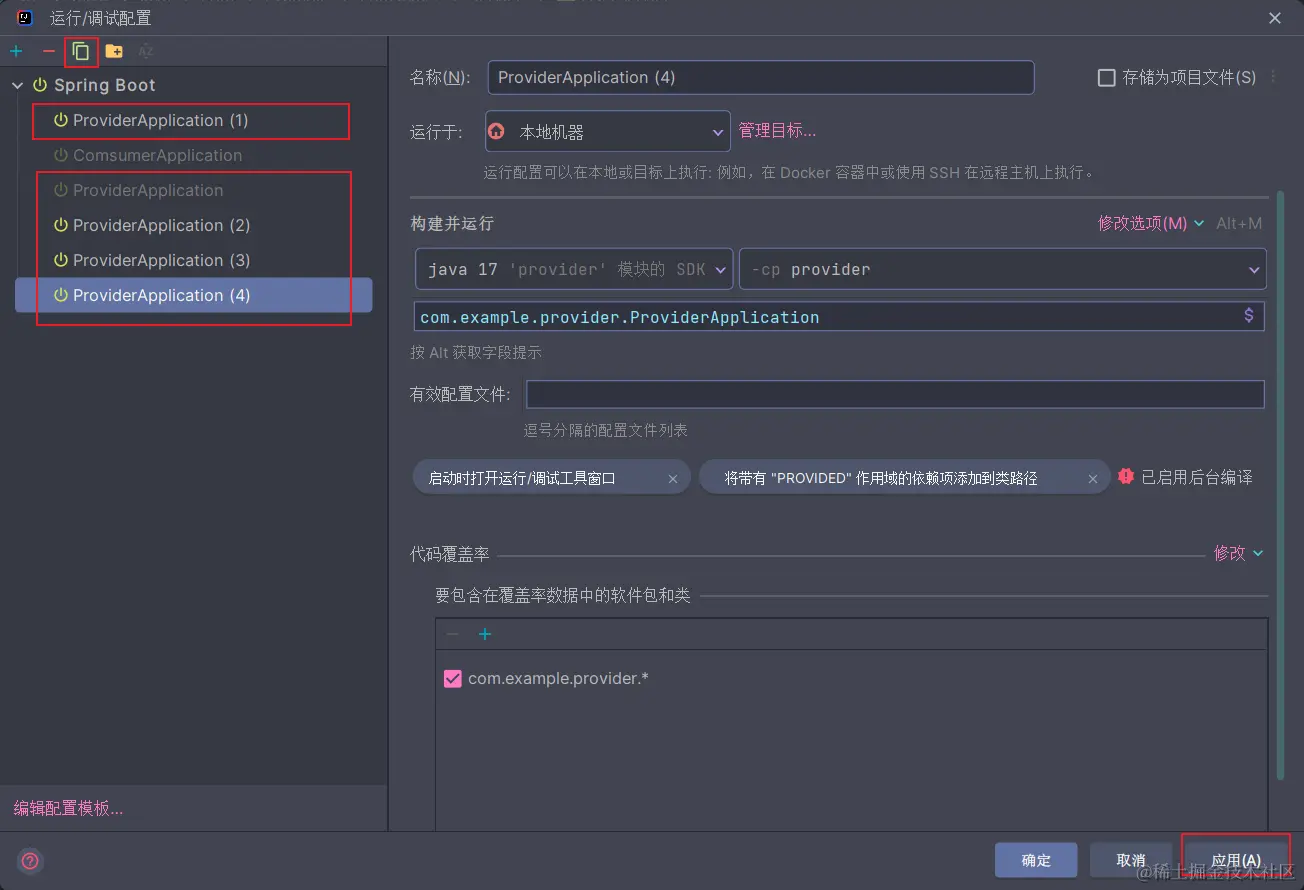Click the 名称 input field
1304x890 pixels.
click(761, 78)
